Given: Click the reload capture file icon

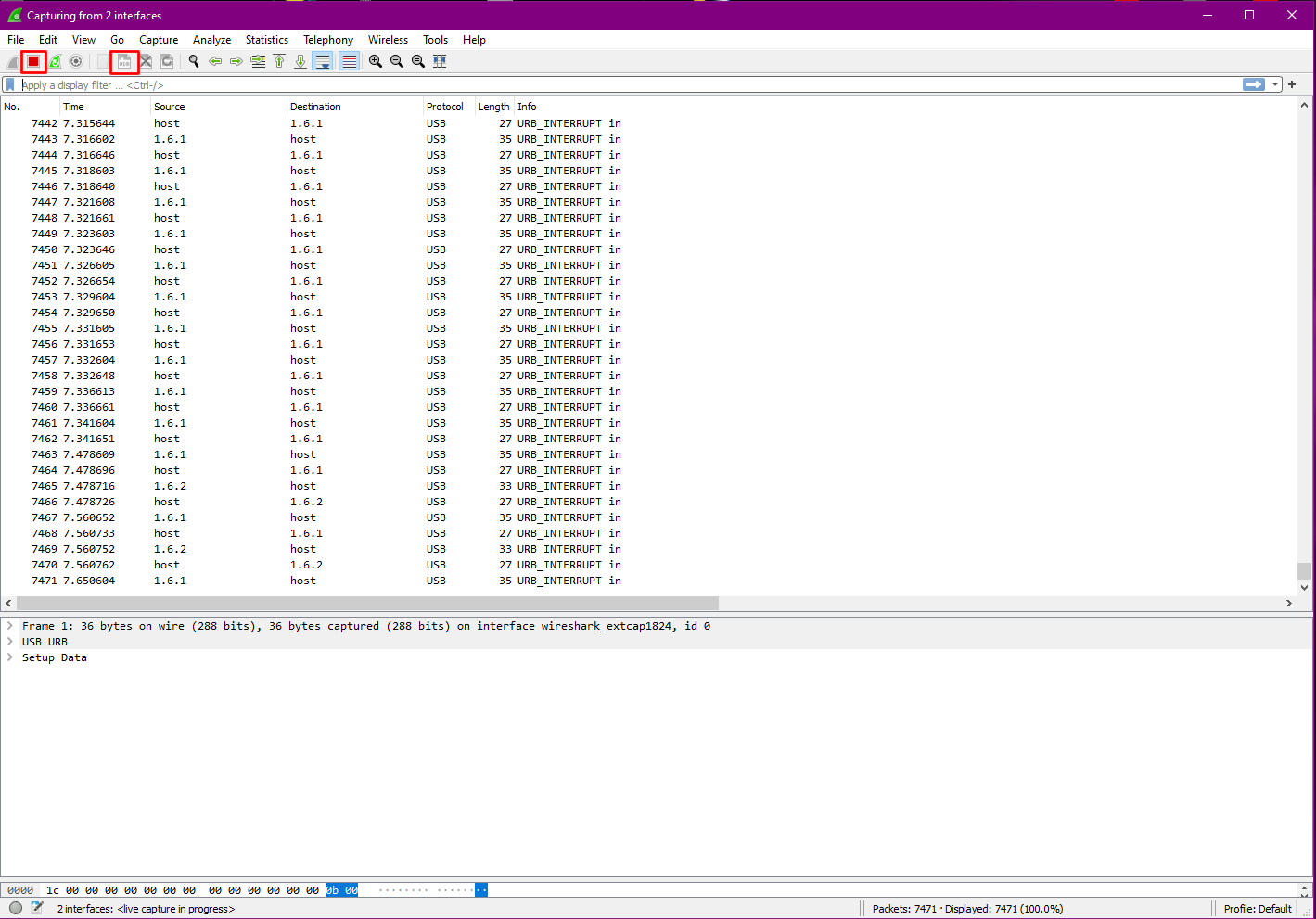Looking at the screenshot, I should tap(167, 61).
